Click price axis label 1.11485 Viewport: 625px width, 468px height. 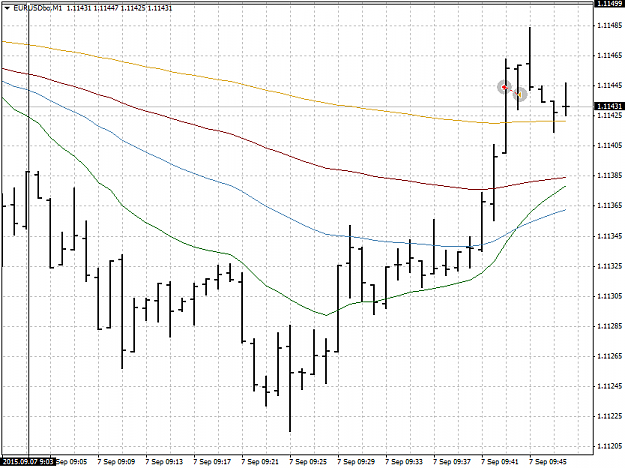609,25
